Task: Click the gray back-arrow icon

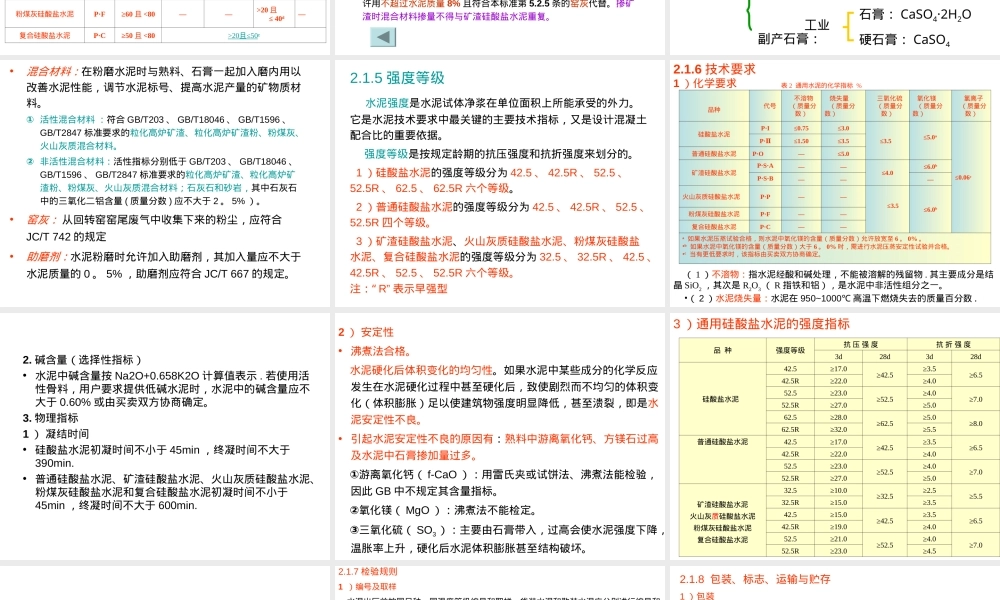Action: click(383, 37)
